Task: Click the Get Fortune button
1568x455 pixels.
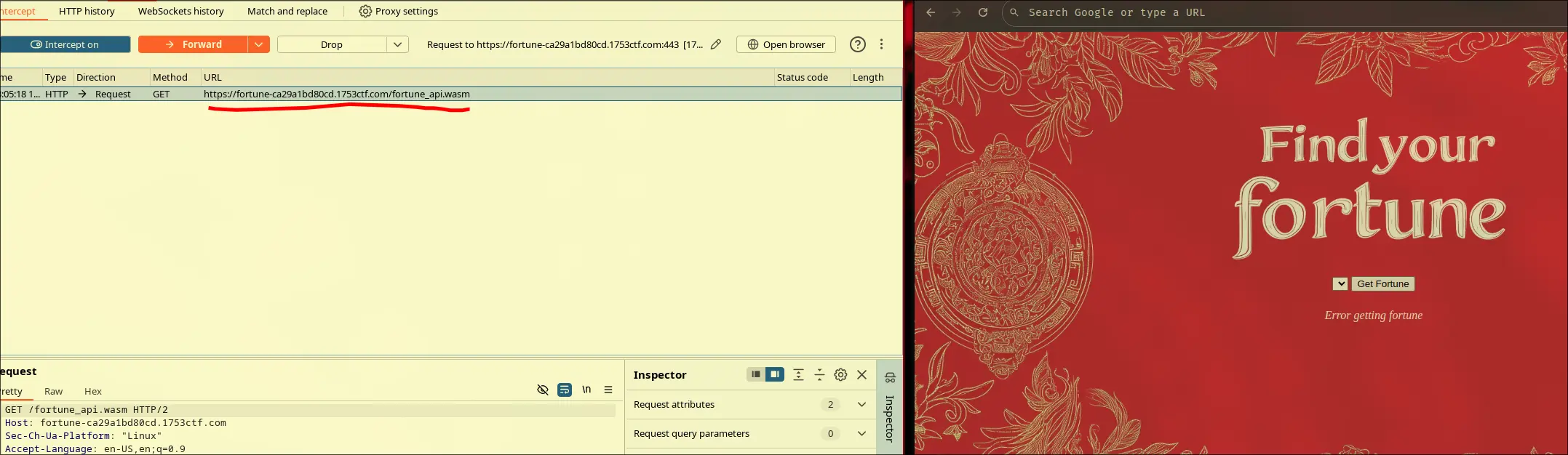Action: pos(1382,284)
